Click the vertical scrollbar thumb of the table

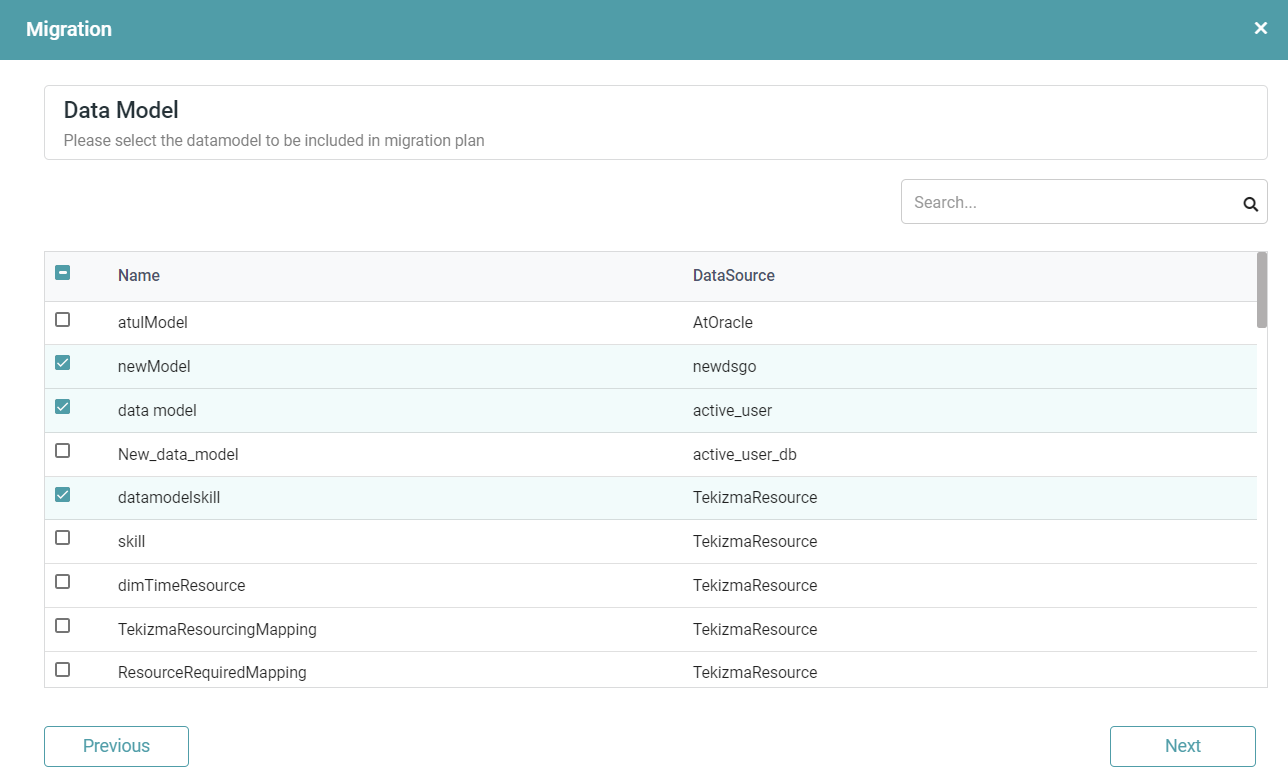coord(1262,290)
